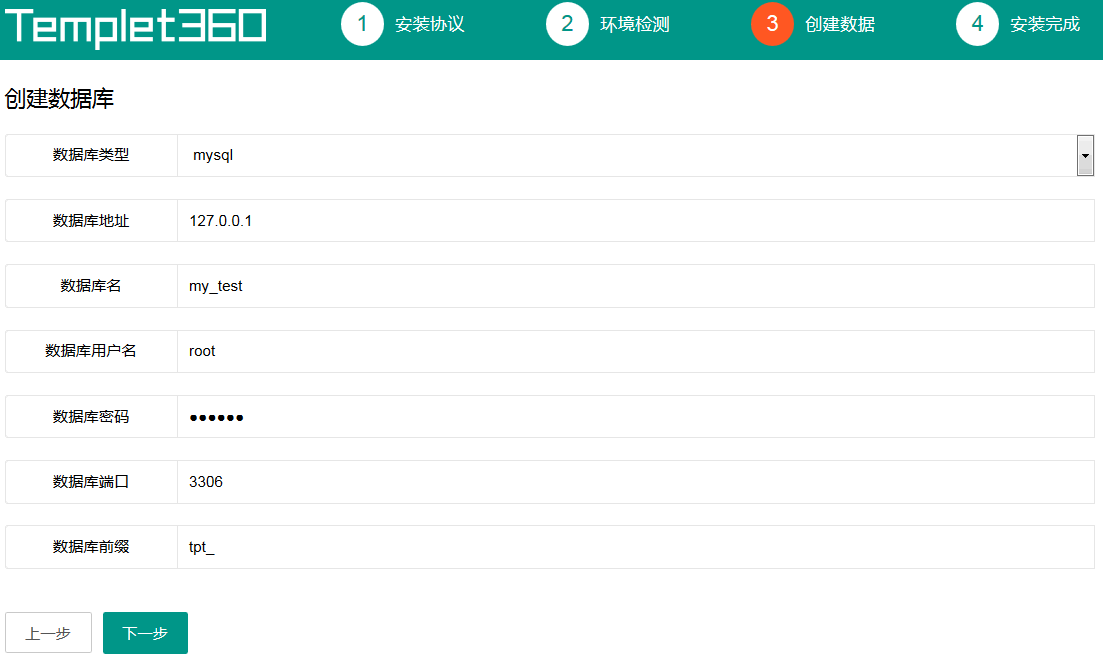The image size is (1103, 665).
Task: Click the database port field 3306
Action: click(x=635, y=482)
